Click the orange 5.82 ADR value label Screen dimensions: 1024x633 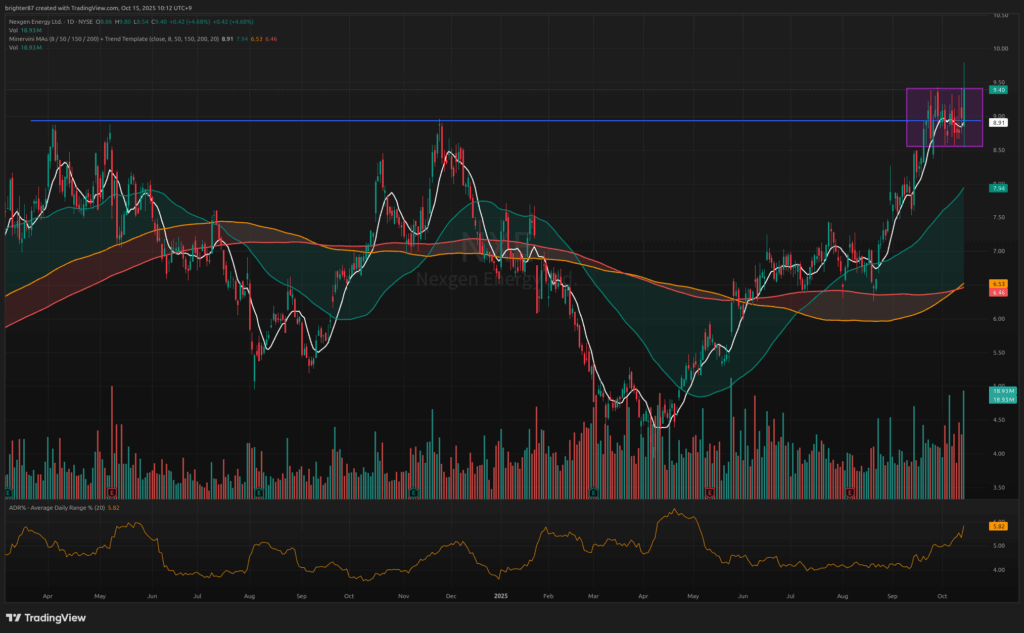point(997,526)
